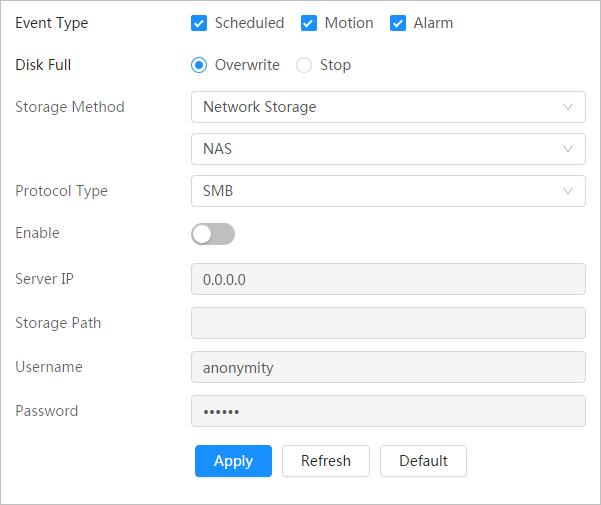Image resolution: width=601 pixels, height=505 pixels.
Task: Click the Username field with anonymity
Action: click(x=387, y=367)
